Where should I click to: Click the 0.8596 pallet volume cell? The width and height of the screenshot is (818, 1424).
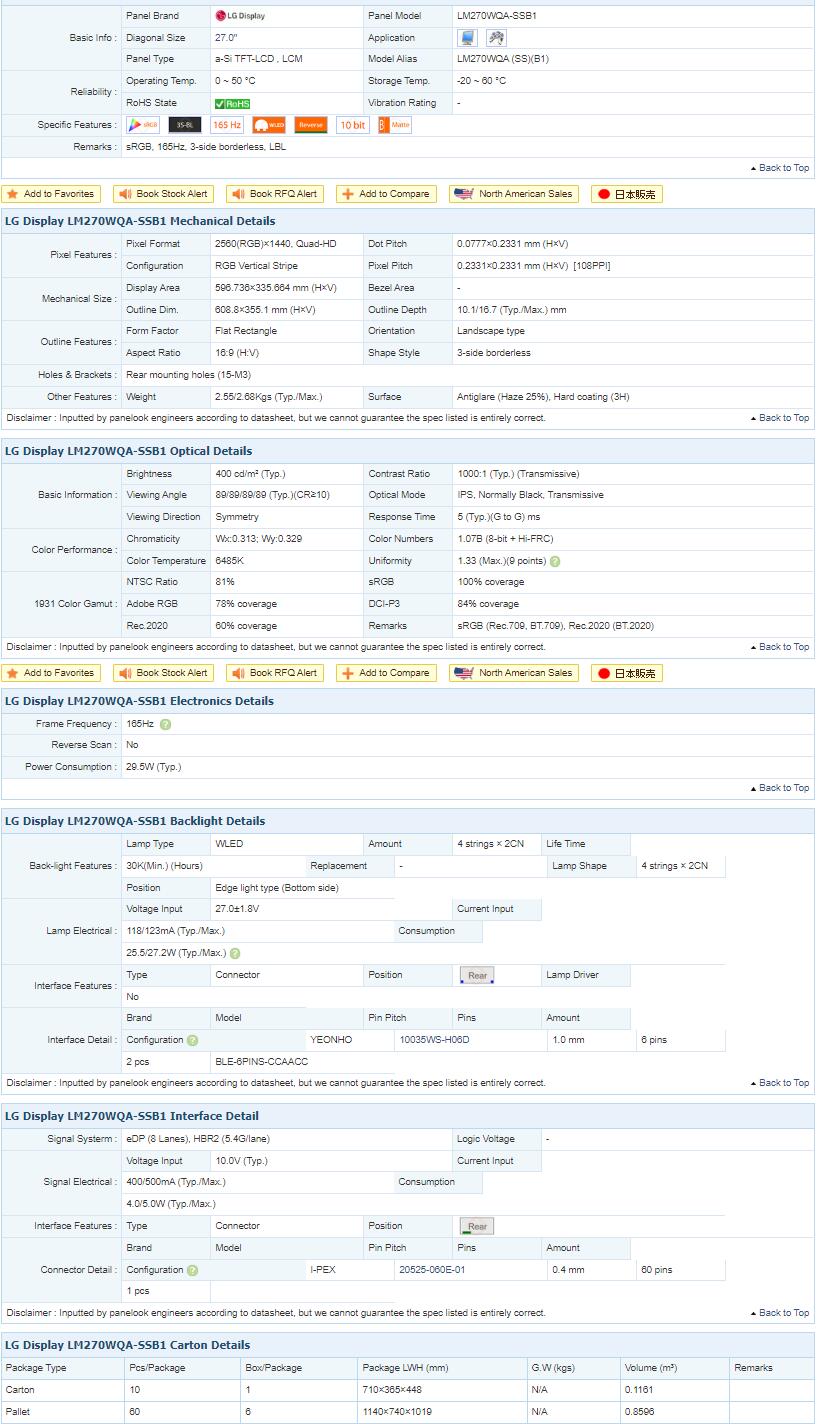674,1412
